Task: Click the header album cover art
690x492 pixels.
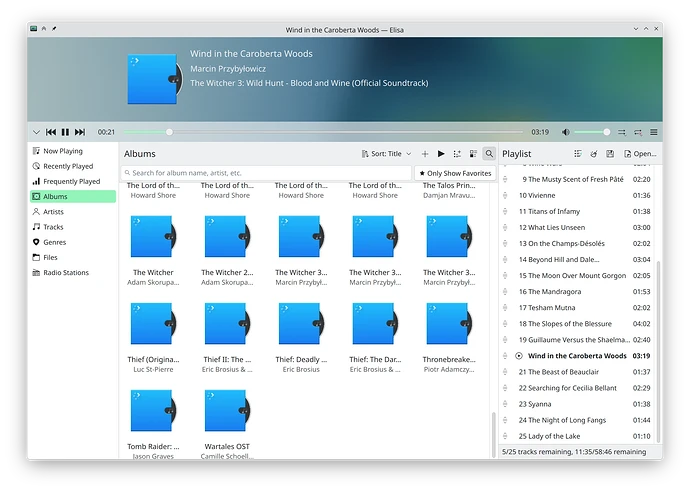Action: (x=154, y=79)
